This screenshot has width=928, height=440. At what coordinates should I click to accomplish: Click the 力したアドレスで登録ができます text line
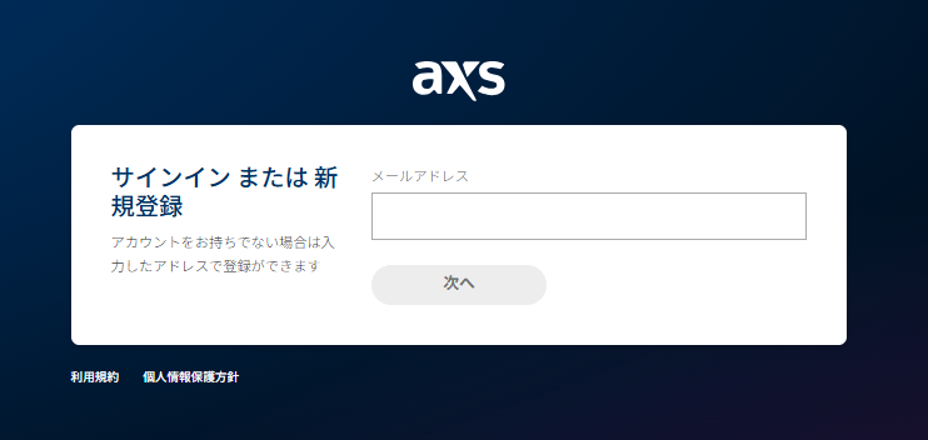215,266
